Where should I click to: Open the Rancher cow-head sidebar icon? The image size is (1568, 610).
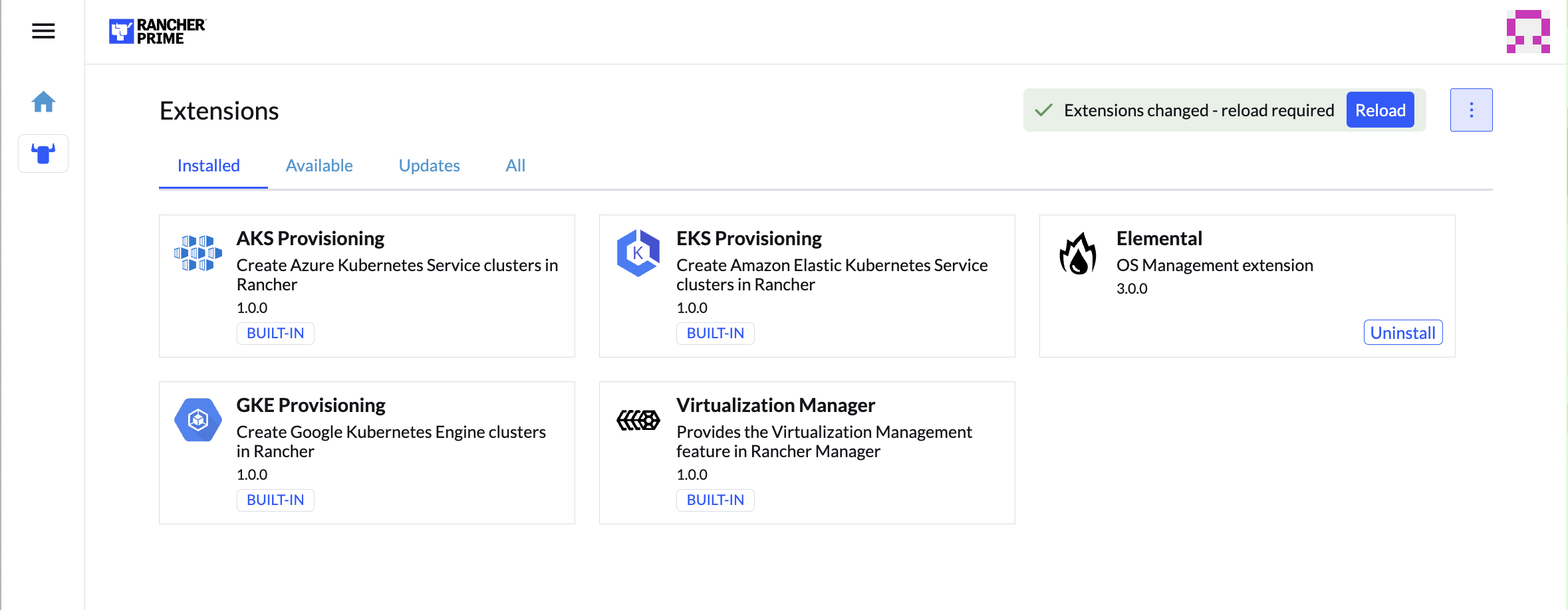point(43,153)
